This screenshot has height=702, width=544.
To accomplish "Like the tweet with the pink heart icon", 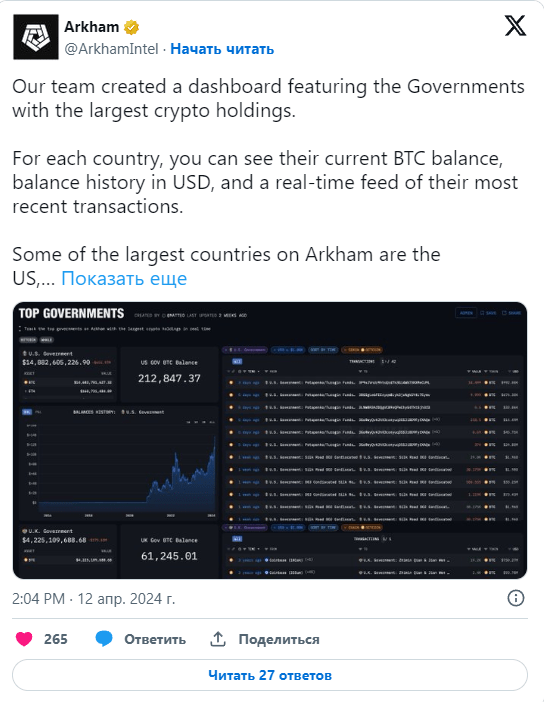I will click(x=24, y=639).
